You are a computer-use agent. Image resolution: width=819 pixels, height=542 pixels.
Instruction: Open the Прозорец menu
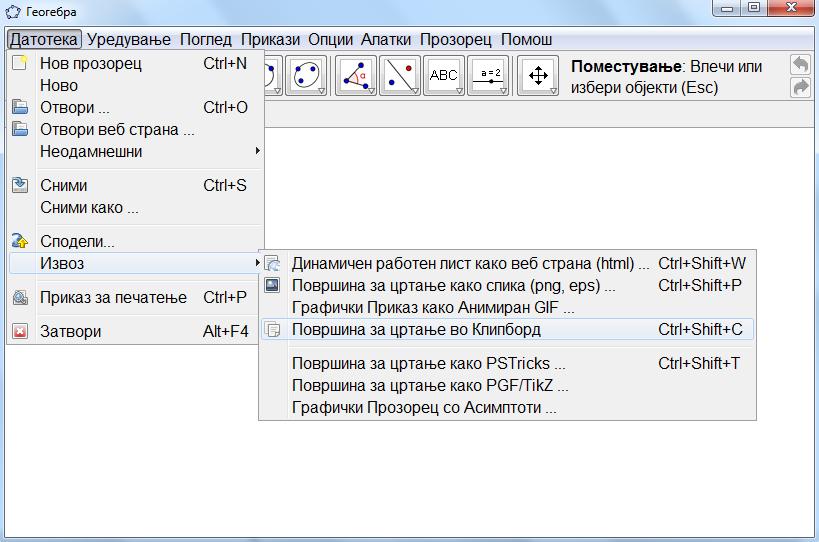(455, 39)
